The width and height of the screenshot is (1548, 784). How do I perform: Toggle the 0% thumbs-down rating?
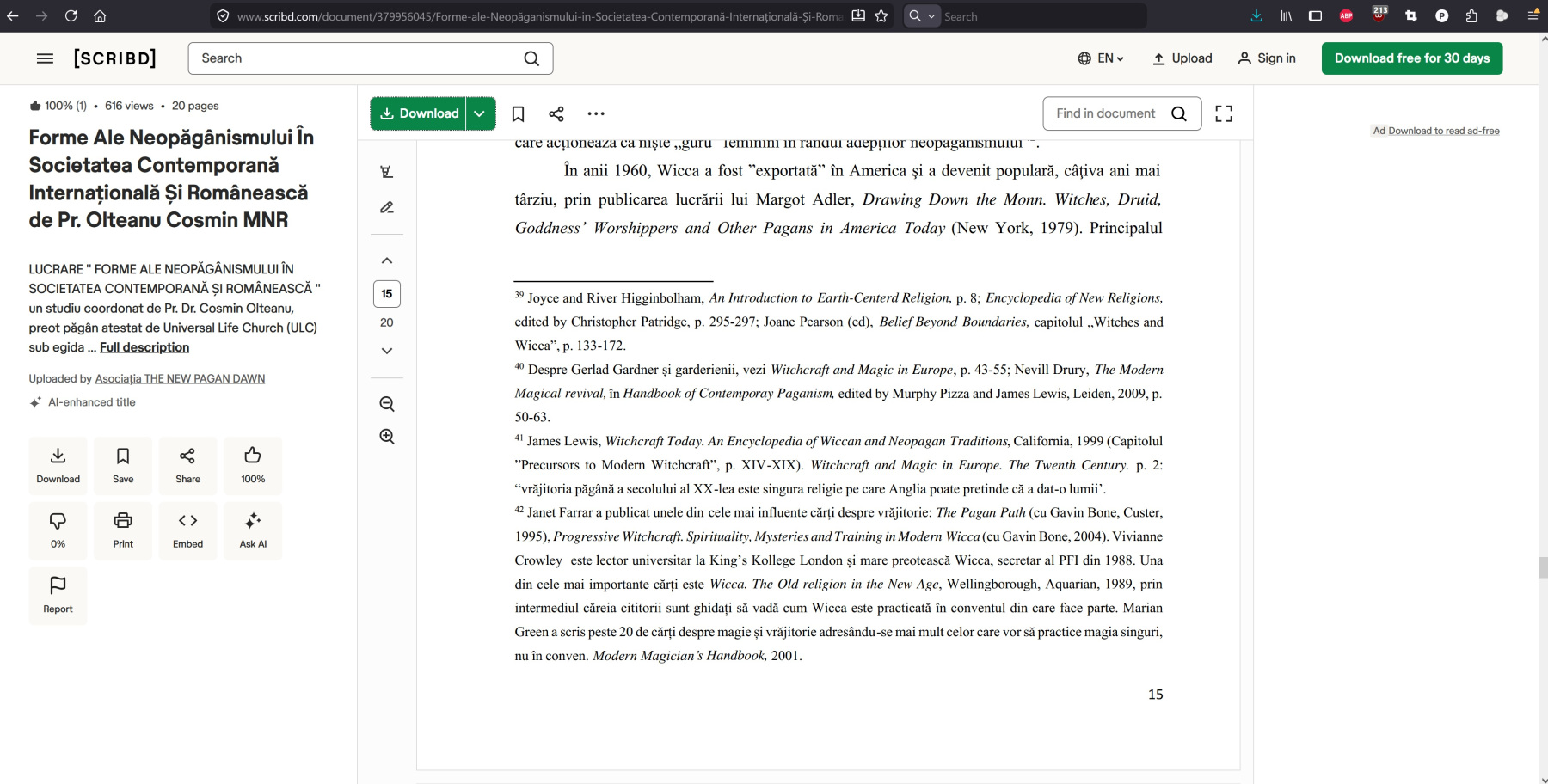pyautogui.click(x=58, y=530)
